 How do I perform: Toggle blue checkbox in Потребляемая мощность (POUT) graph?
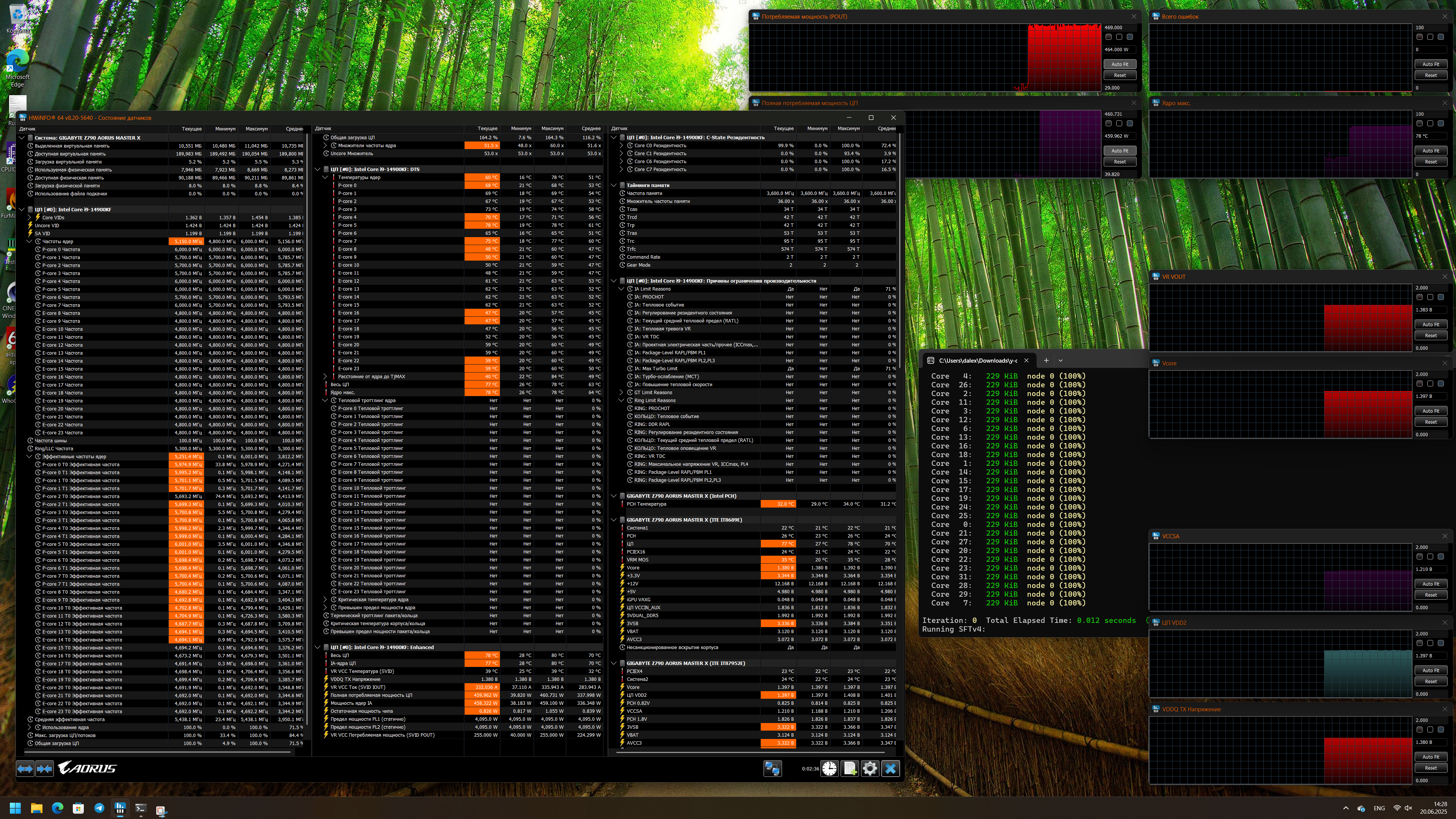coord(1129,37)
